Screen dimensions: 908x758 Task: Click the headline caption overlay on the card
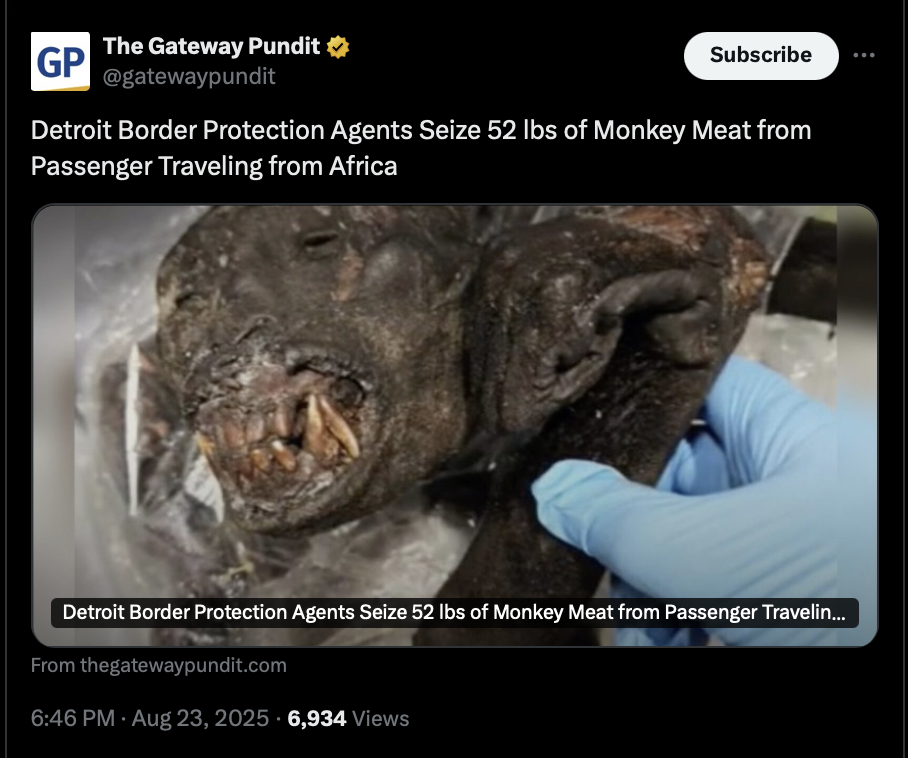click(455, 613)
